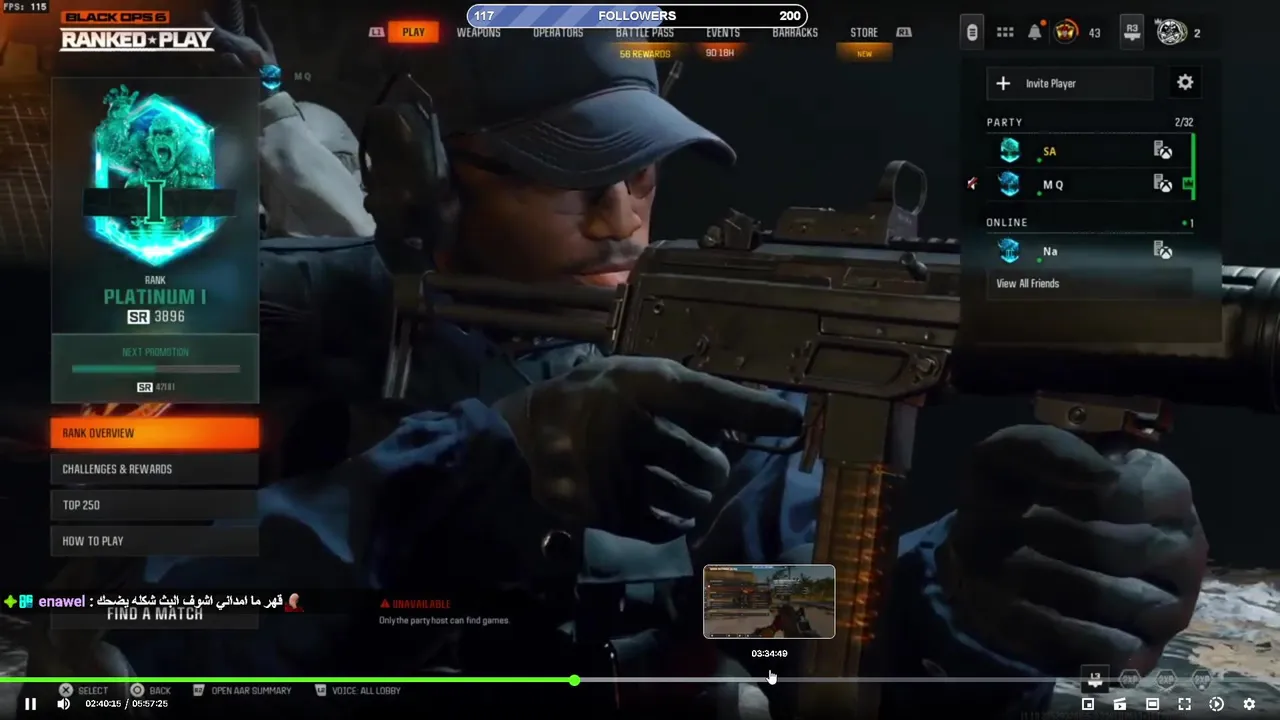Image resolution: width=1280 pixels, height=720 pixels.
Task: Click VOICE: ALL LOBBY prompt
Action: tap(358, 690)
